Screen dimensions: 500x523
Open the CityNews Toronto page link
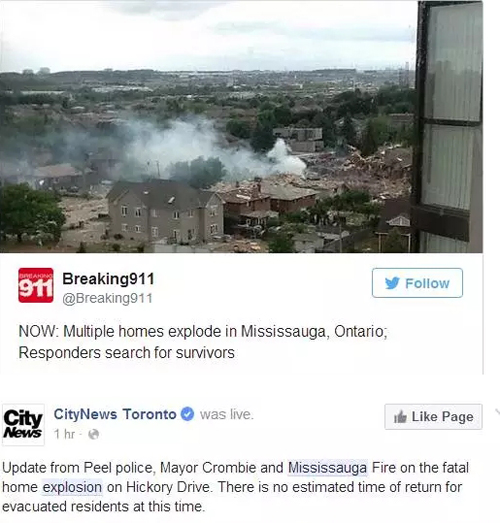(115, 414)
